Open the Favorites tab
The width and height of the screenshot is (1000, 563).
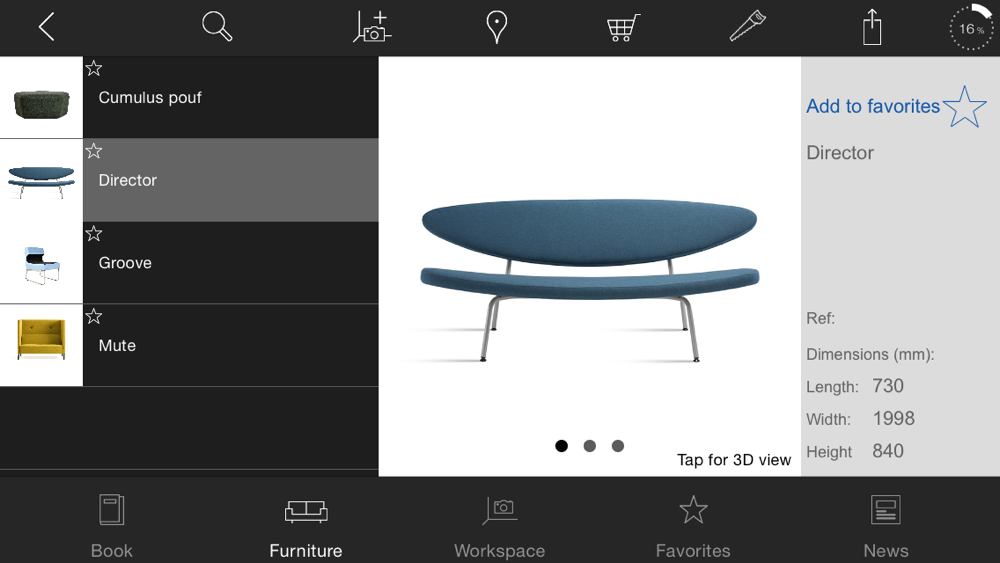[x=693, y=527]
